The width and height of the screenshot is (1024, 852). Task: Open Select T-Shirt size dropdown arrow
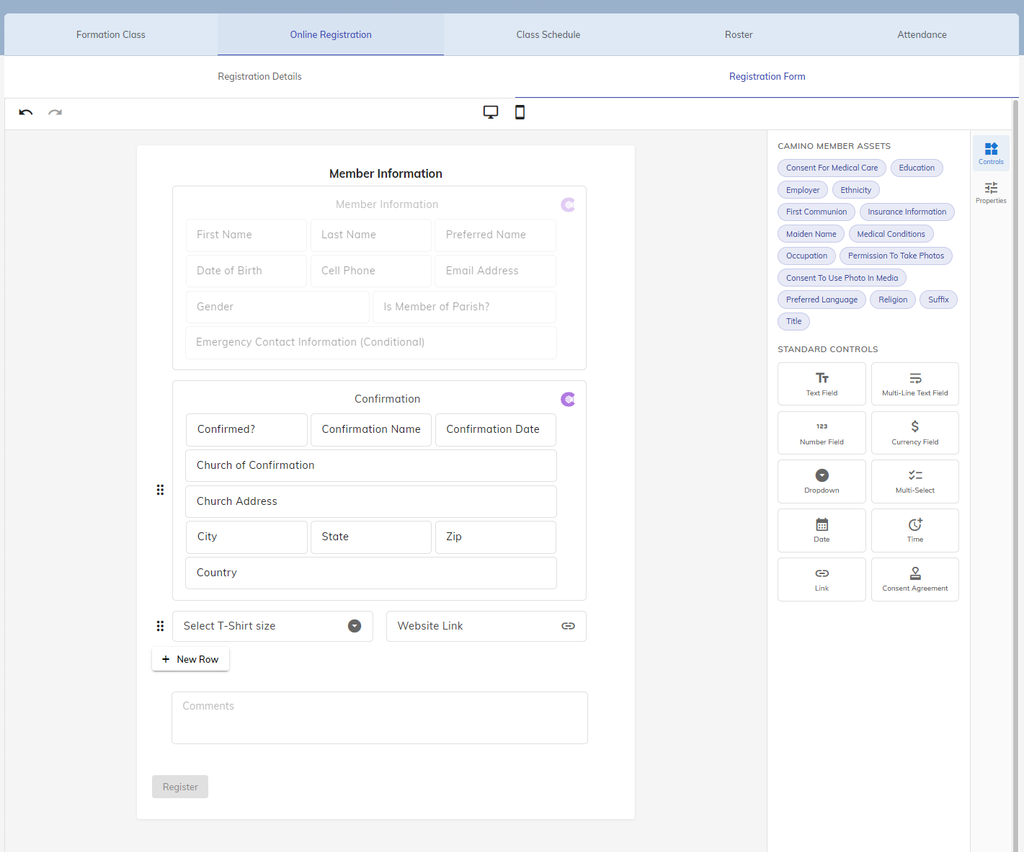[355, 626]
